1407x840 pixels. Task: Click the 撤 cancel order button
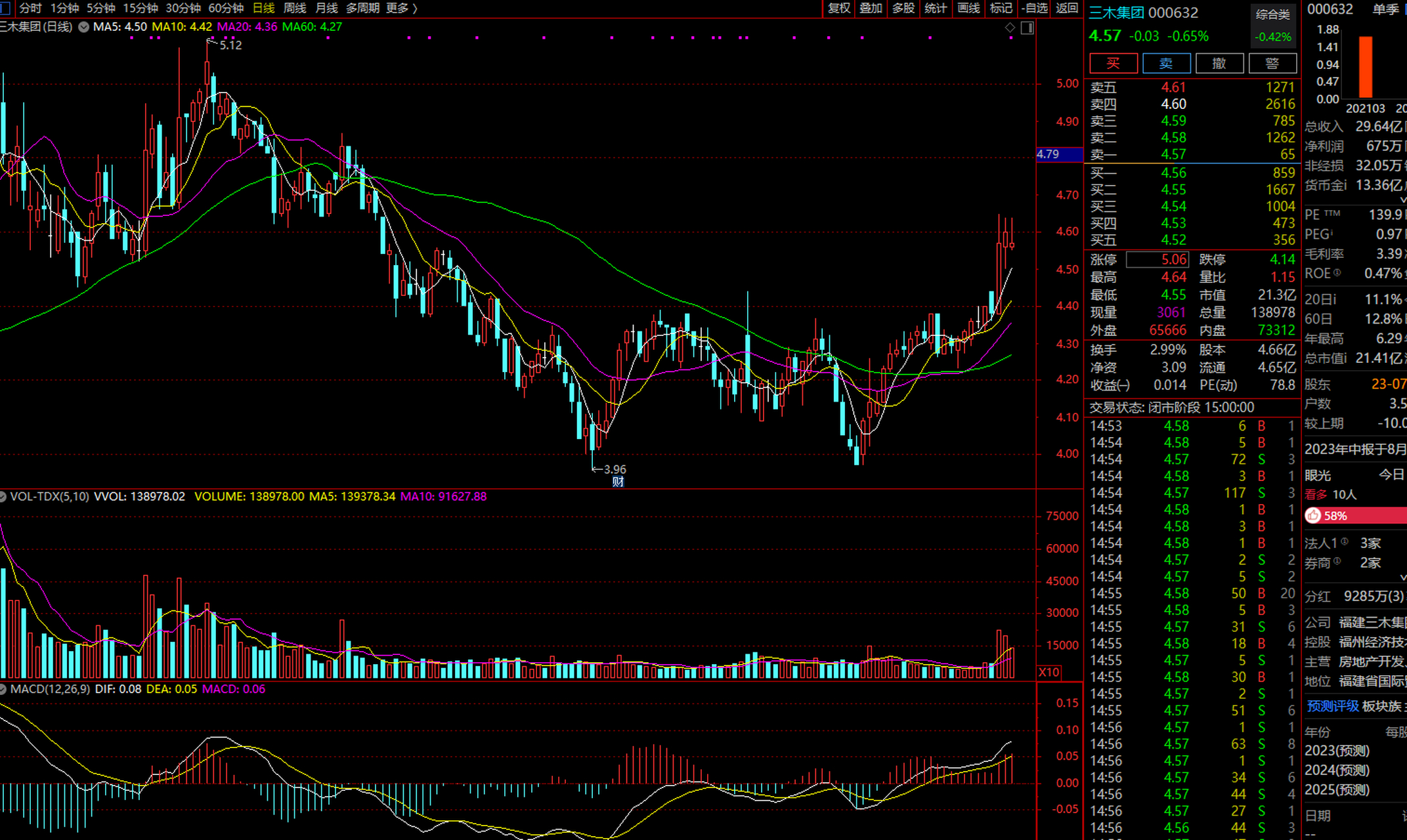pyautogui.click(x=1219, y=64)
